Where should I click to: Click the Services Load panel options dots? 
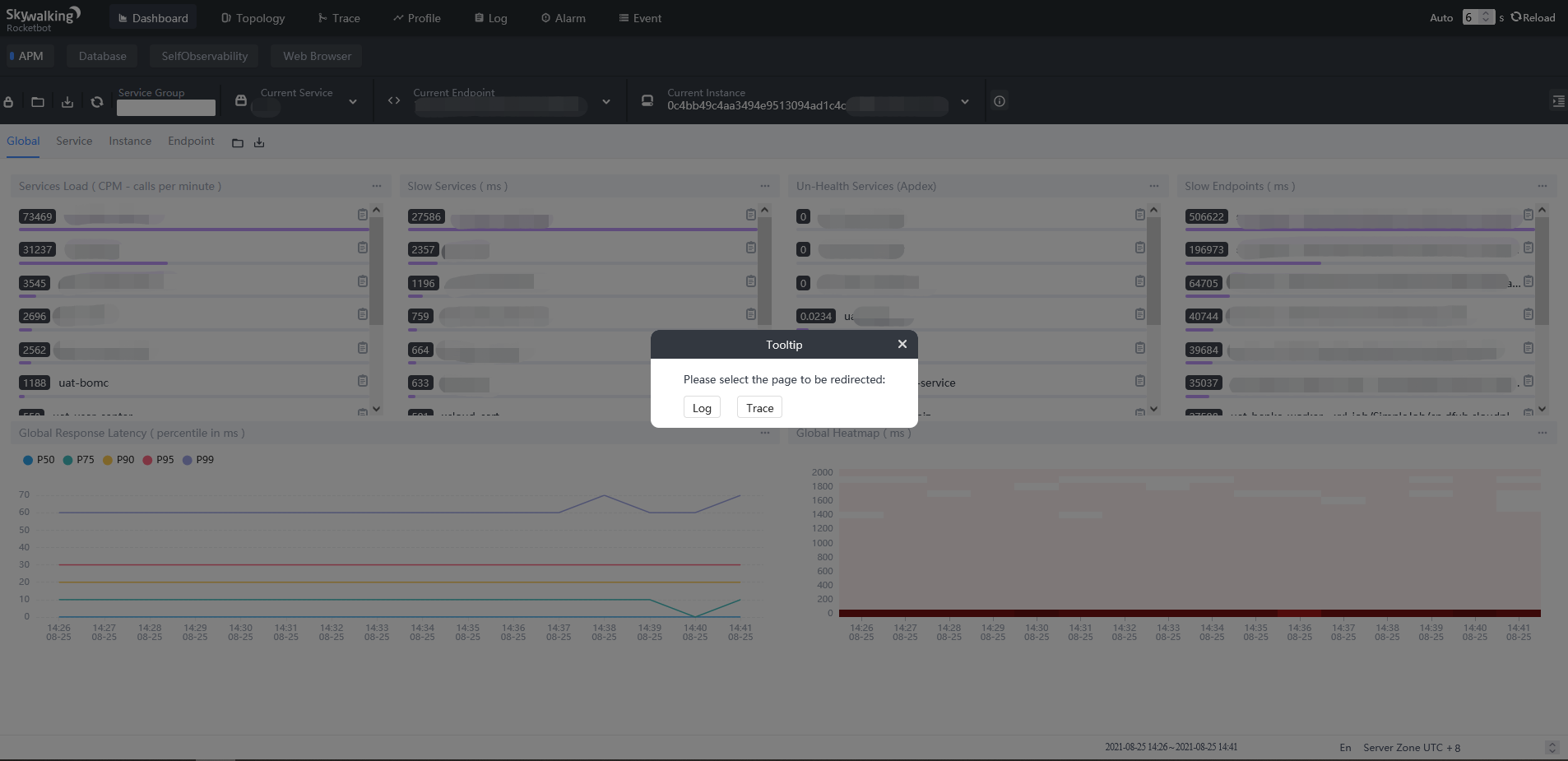click(377, 186)
